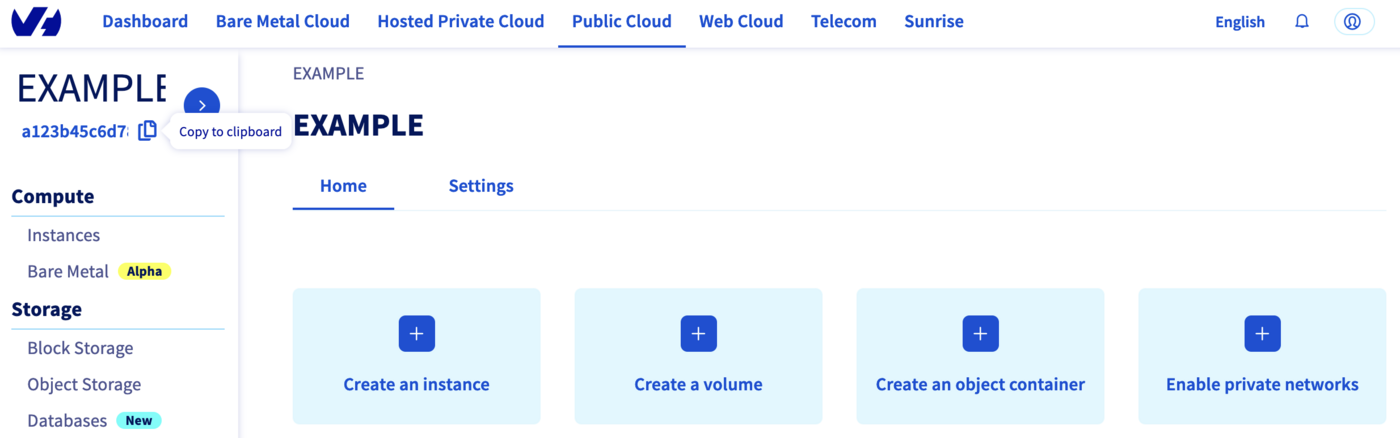Click plus icon for Create a volume

(698, 333)
